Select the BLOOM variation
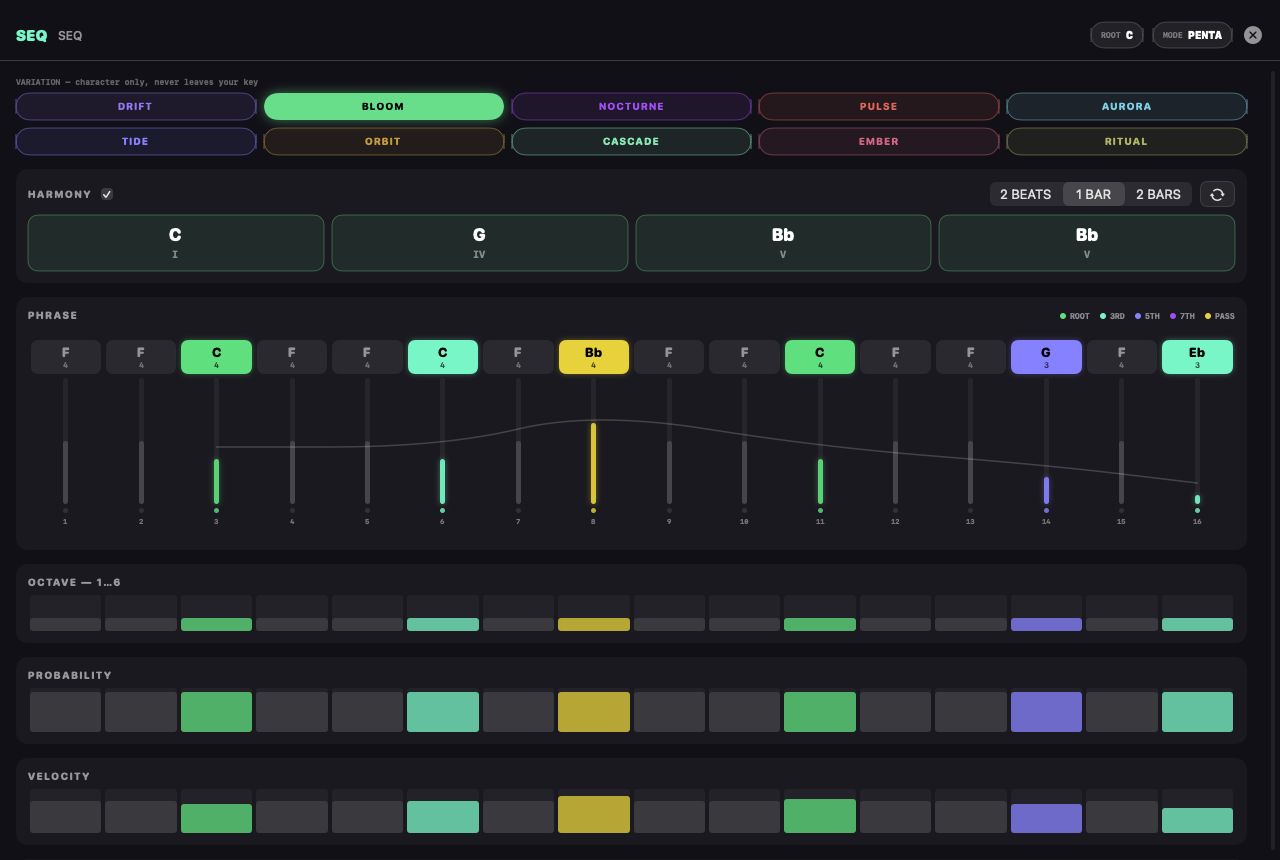The width and height of the screenshot is (1280, 860). tap(383, 106)
